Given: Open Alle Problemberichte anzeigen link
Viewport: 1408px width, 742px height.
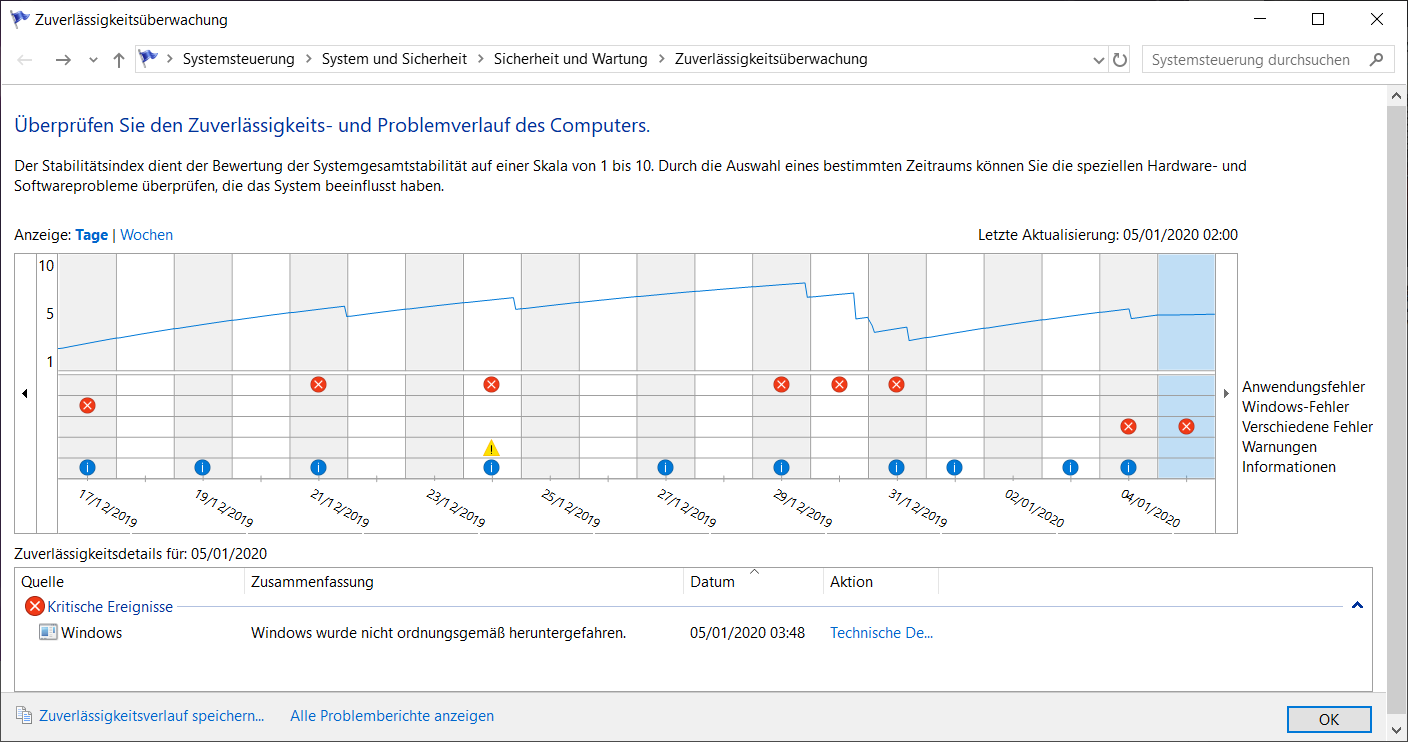Looking at the screenshot, I should pyautogui.click(x=392, y=716).
